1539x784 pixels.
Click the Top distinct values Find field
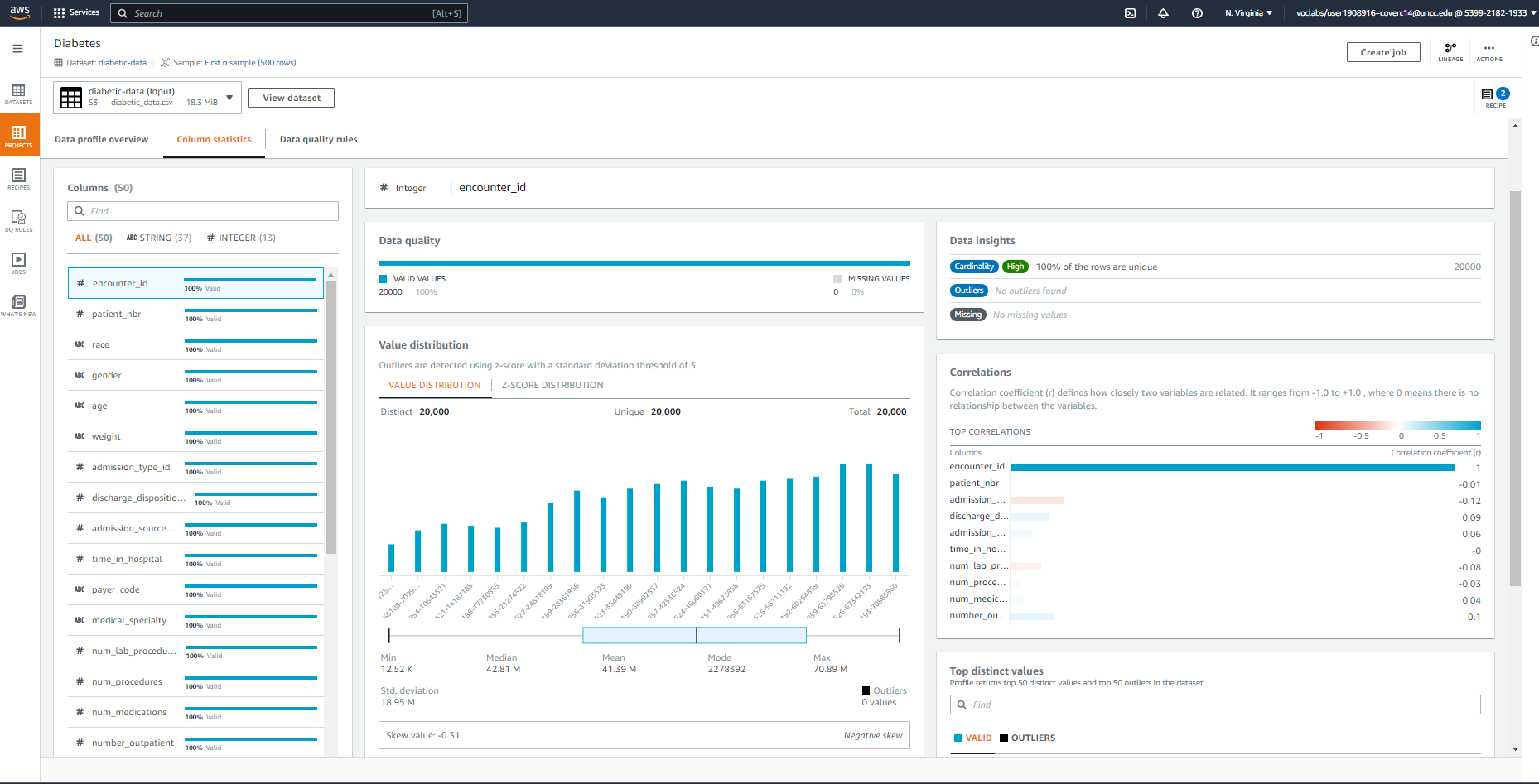point(1214,705)
